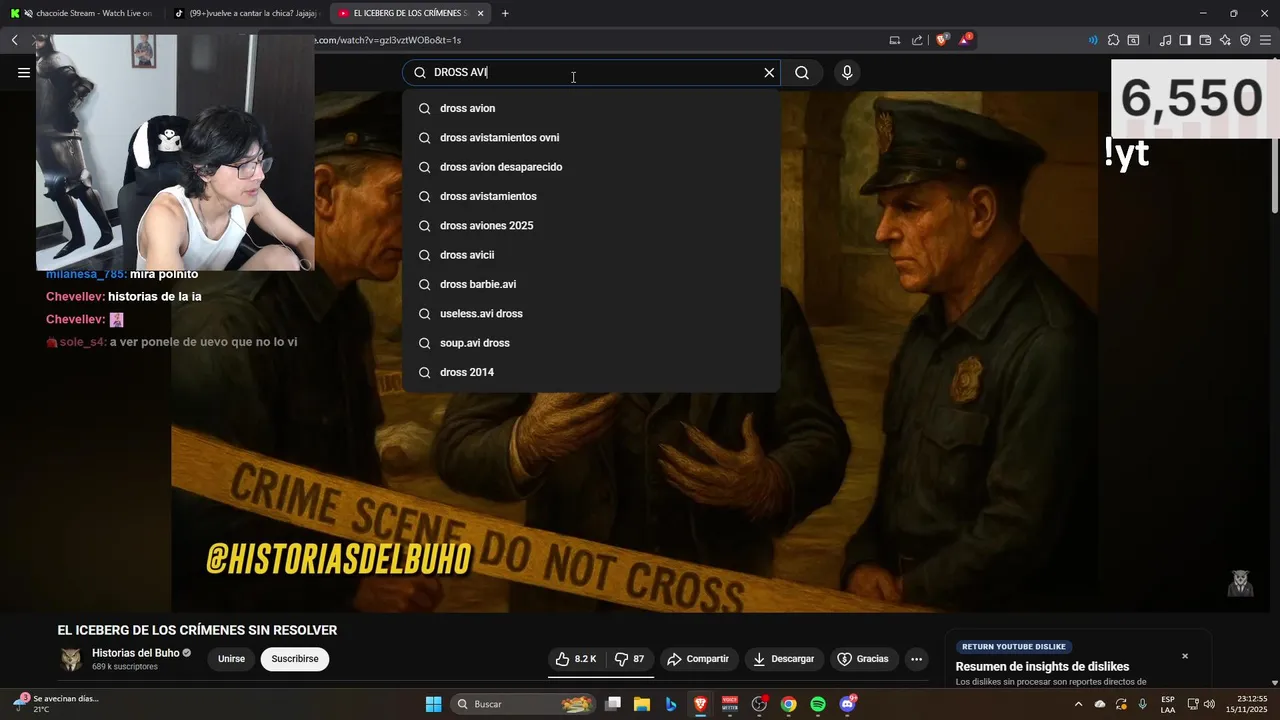1280x720 pixels.
Task: Click inside the DROSS AVI search field
Action: tap(590, 72)
